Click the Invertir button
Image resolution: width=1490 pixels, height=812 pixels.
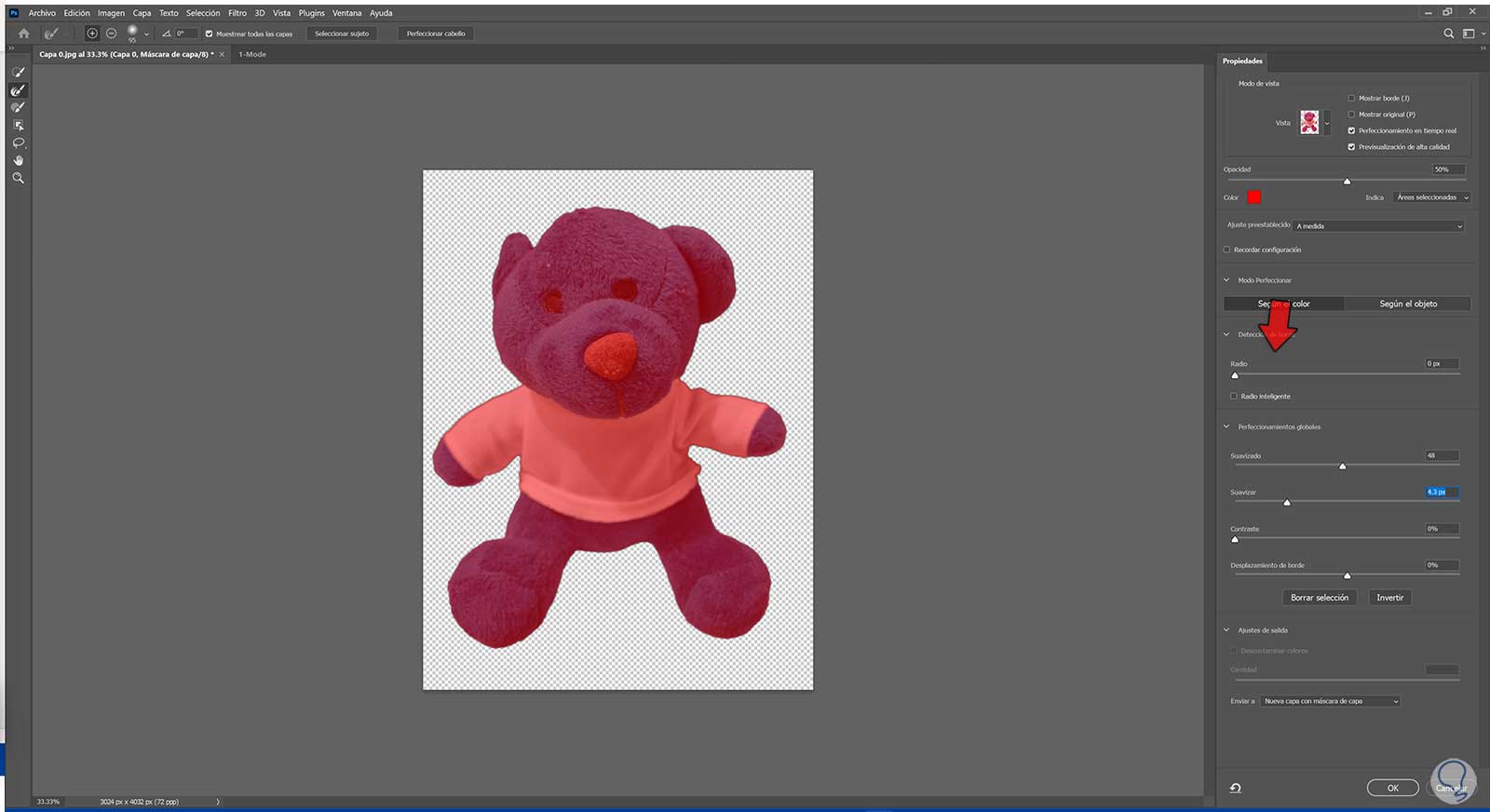coord(1390,598)
